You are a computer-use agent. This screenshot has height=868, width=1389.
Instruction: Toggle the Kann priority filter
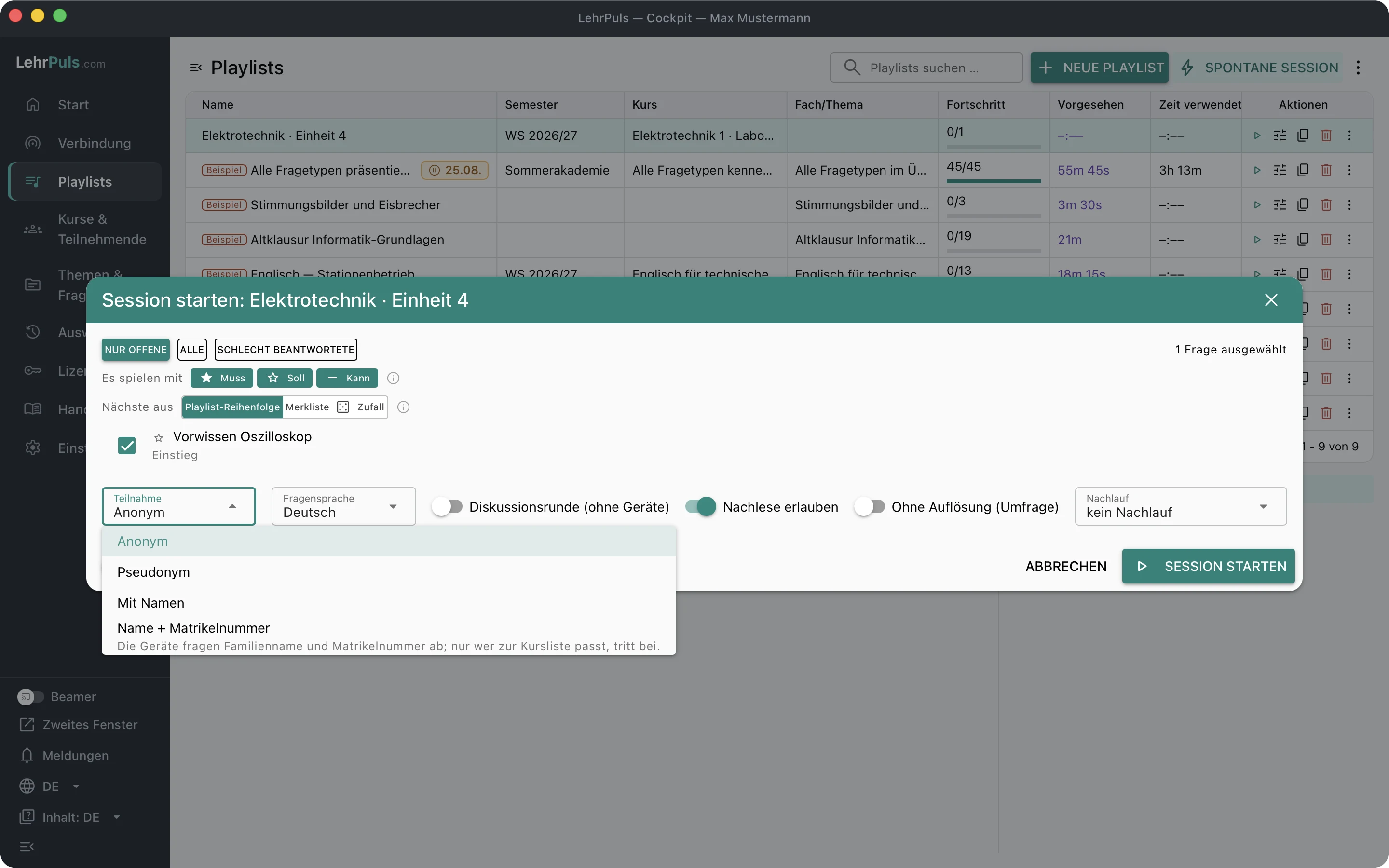(x=347, y=378)
